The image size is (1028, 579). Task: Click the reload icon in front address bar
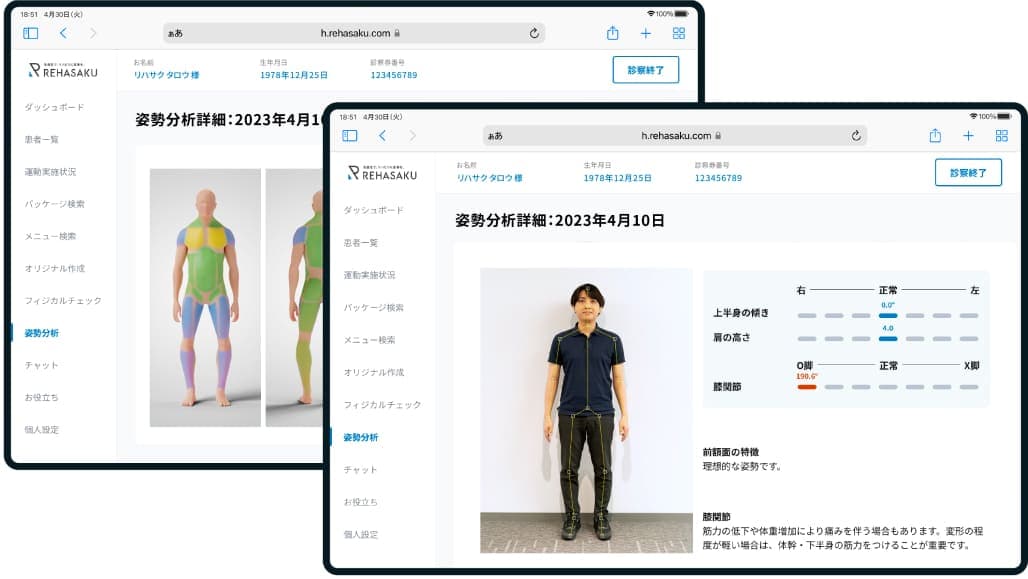pos(856,136)
